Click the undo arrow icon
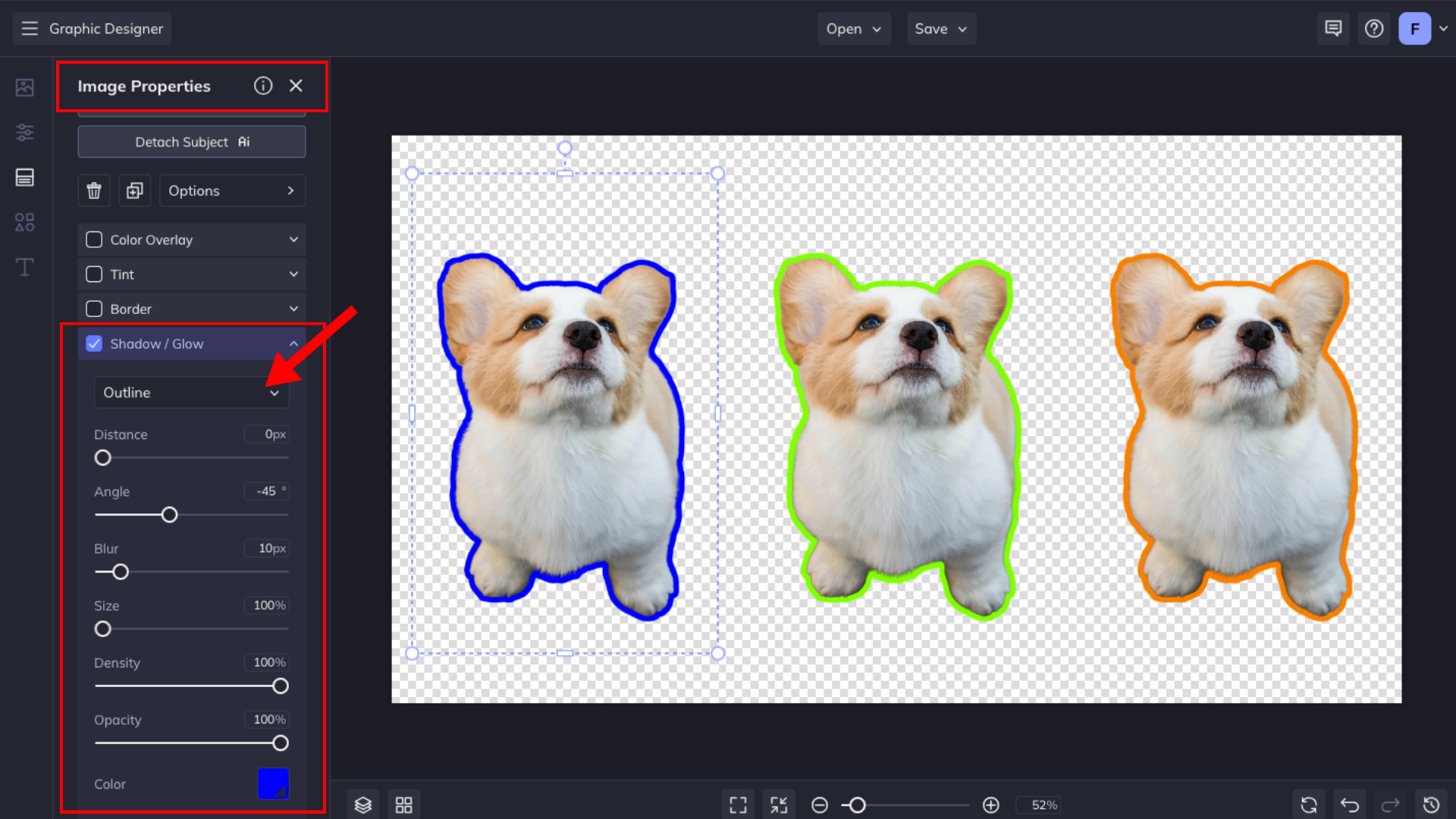This screenshot has width=1456, height=819. (x=1350, y=805)
